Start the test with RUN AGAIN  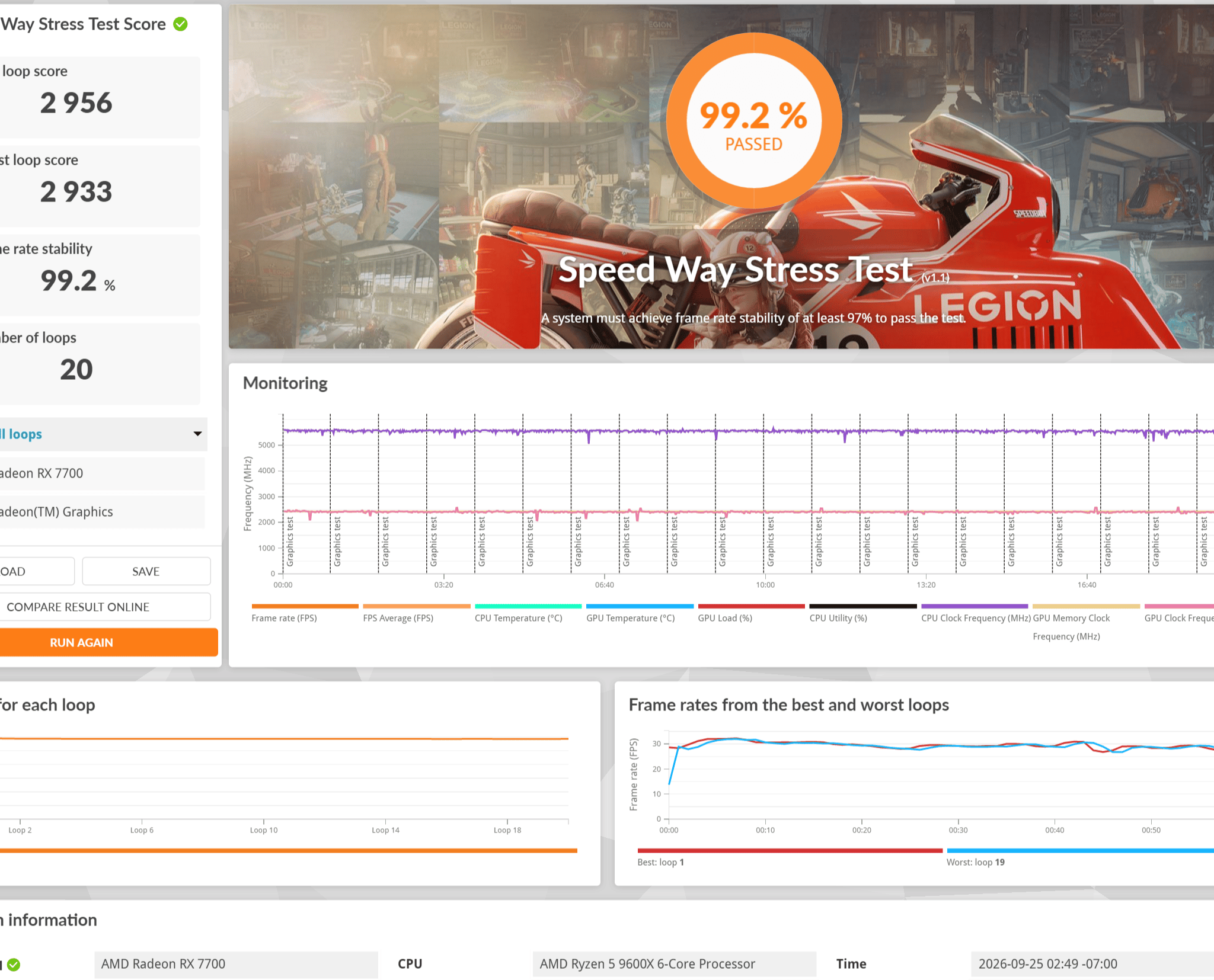tap(108, 642)
